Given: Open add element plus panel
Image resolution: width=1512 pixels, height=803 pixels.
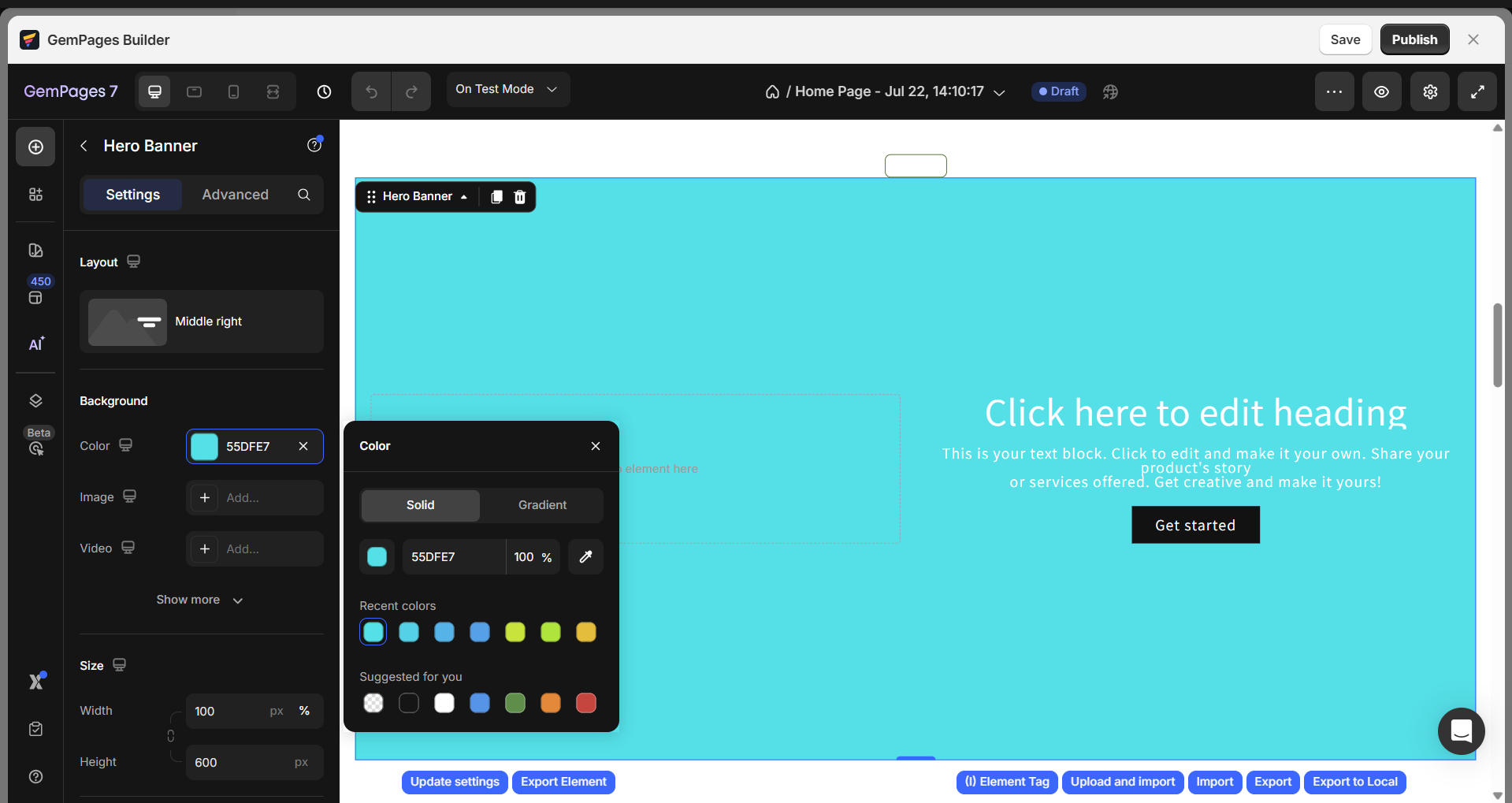Looking at the screenshot, I should [35, 147].
